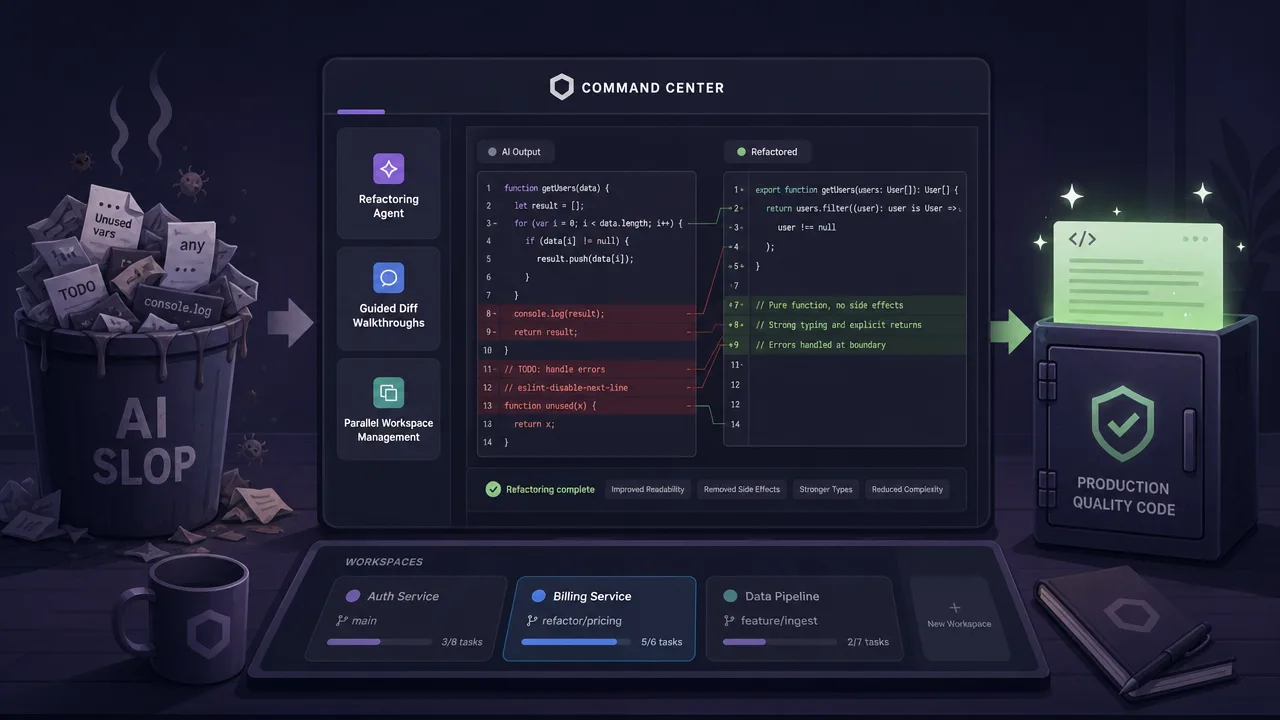Click the green dot in Refactored tab
1280x720 pixels.
(x=741, y=152)
